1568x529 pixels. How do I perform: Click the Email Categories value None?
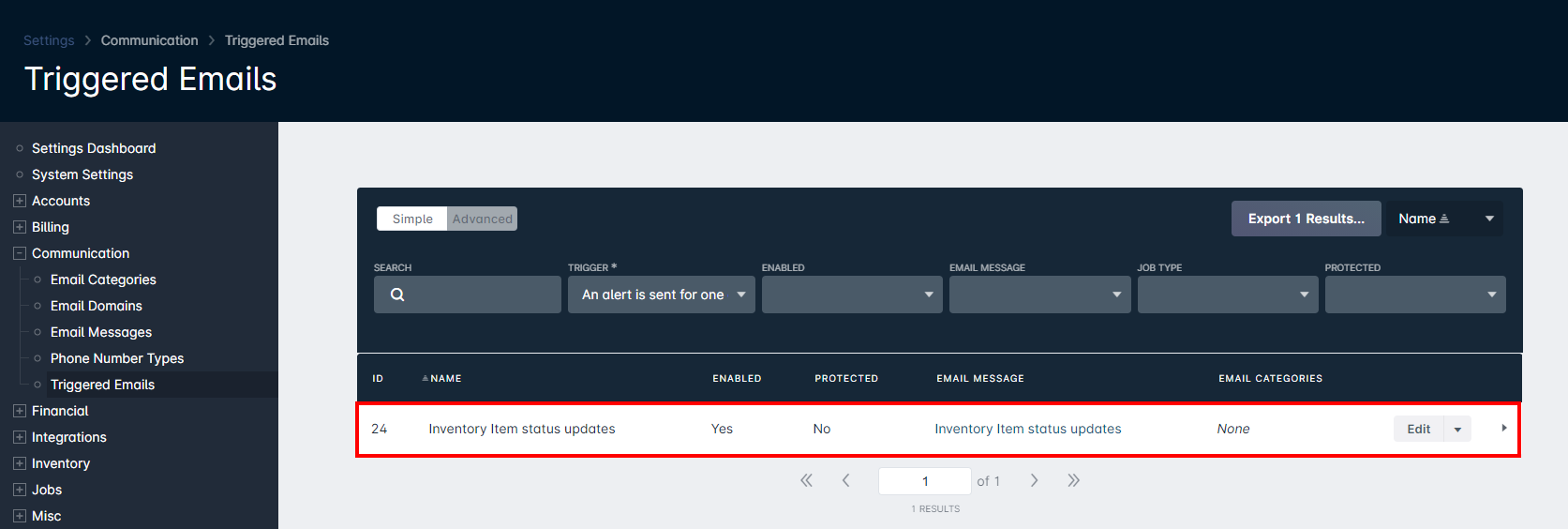pos(1233,429)
